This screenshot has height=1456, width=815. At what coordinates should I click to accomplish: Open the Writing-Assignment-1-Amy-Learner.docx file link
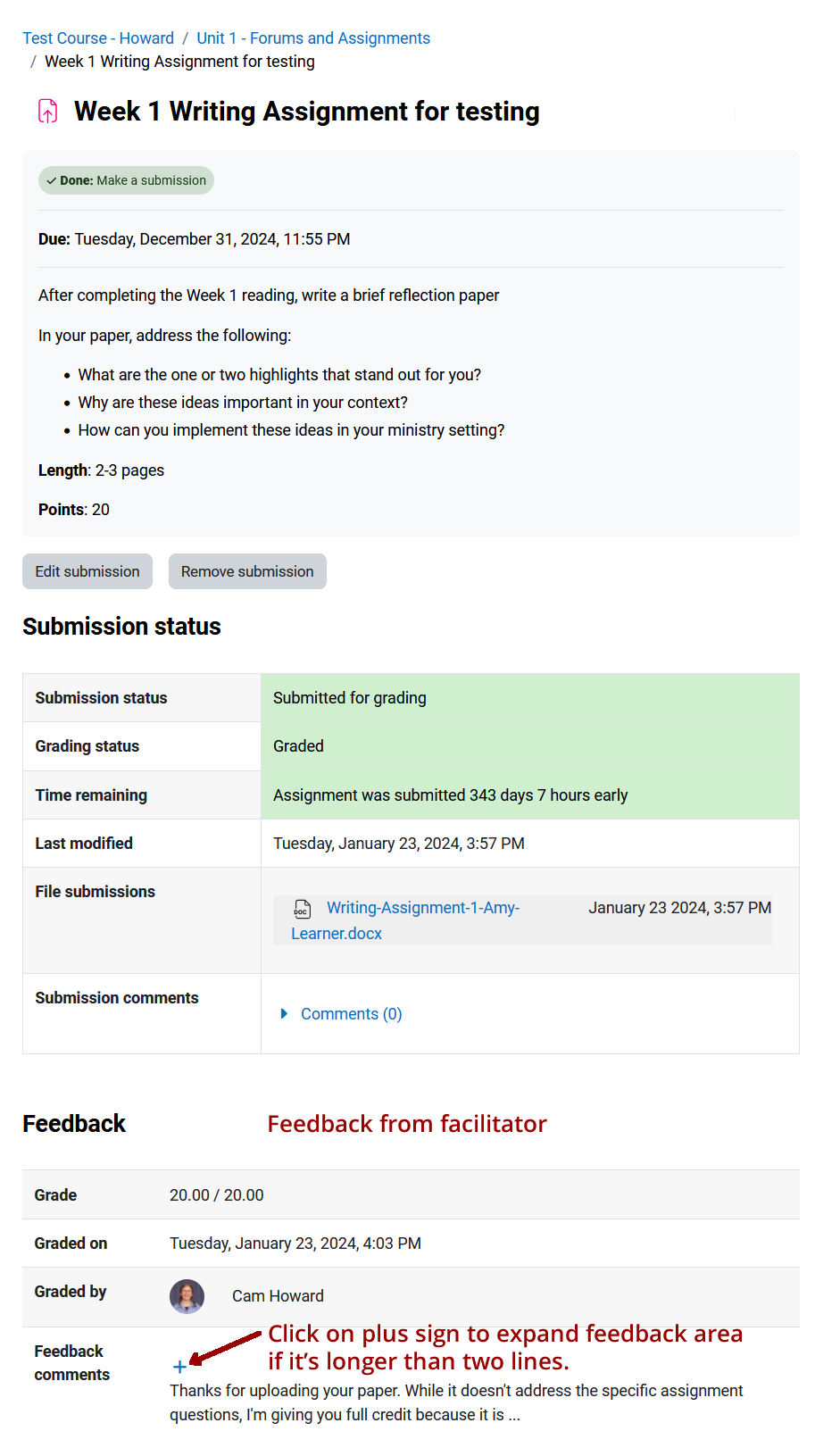(422, 907)
